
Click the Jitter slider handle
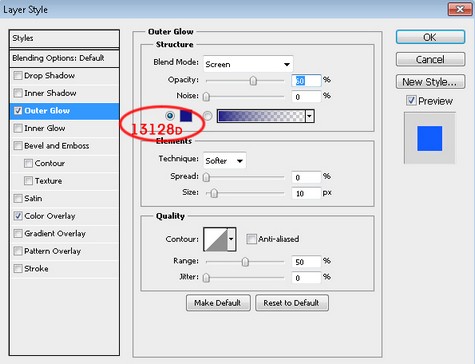[206, 278]
